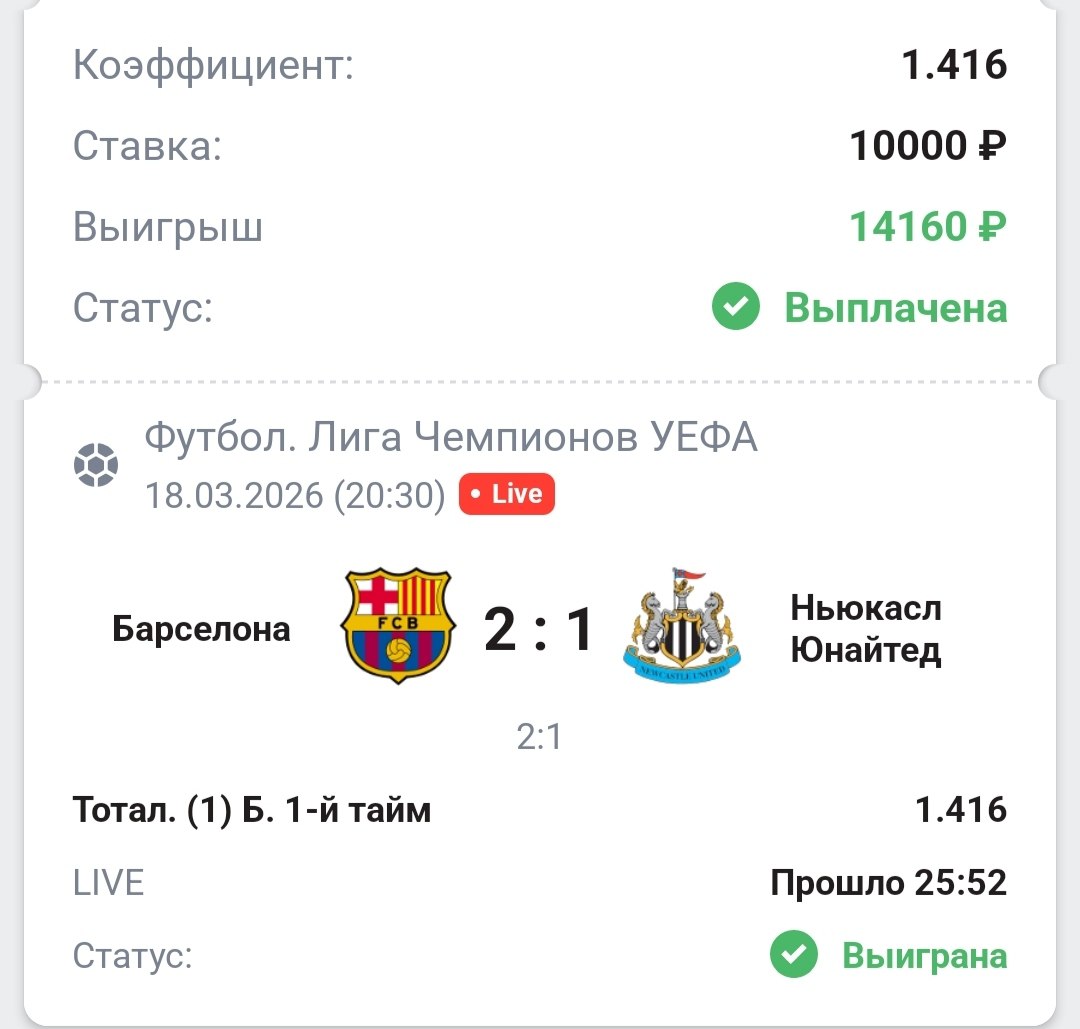Tap the FC Barcelona crest
This screenshot has width=1080, height=1029.
pyautogui.click(x=397, y=627)
